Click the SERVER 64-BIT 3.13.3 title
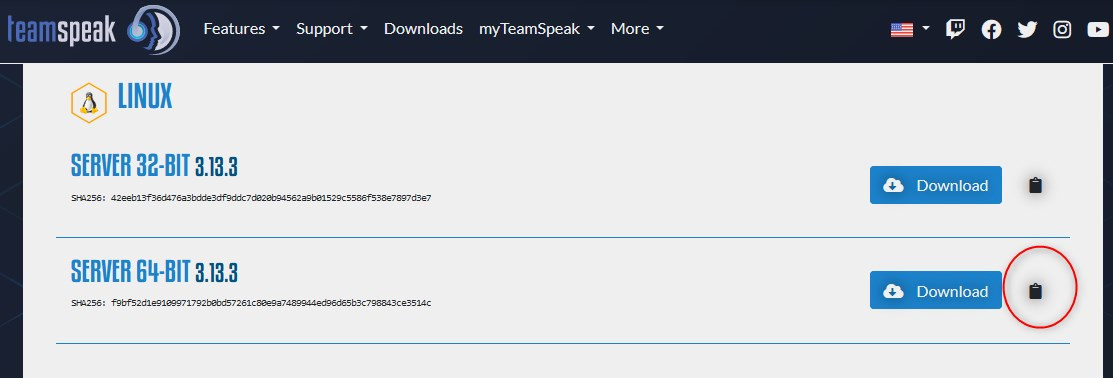This screenshot has height=378, width=1113. (154, 271)
